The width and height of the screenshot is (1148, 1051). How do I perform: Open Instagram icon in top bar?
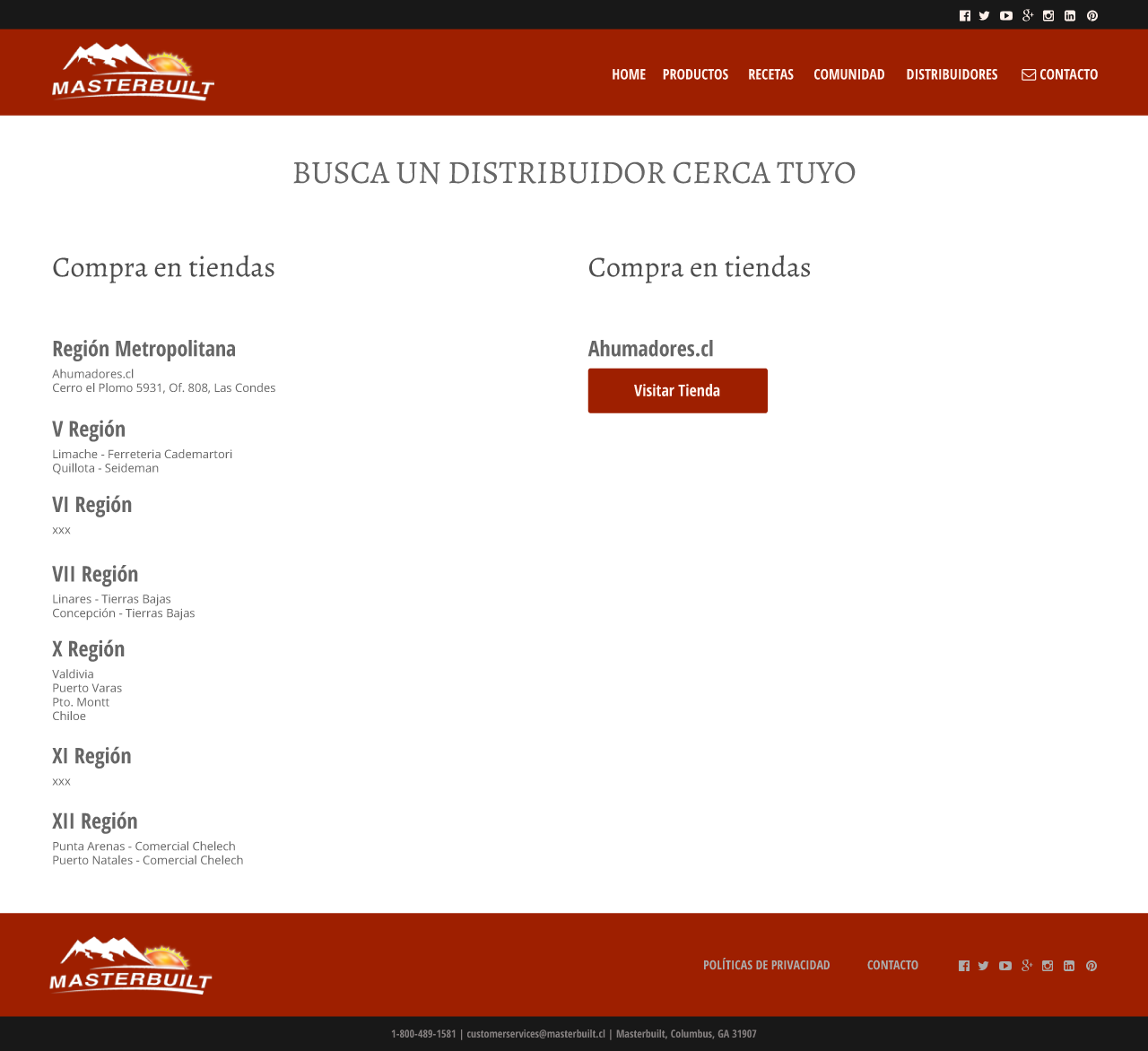(x=1048, y=15)
